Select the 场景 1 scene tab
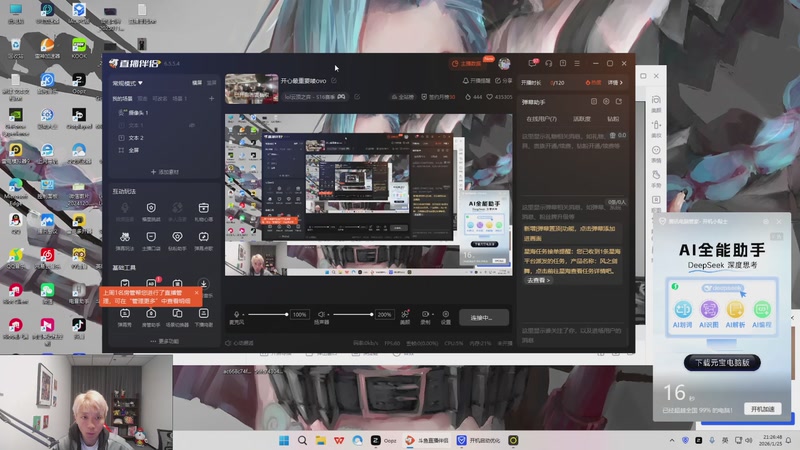Image resolution: width=800 pixels, height=450 pixels. 179,98
